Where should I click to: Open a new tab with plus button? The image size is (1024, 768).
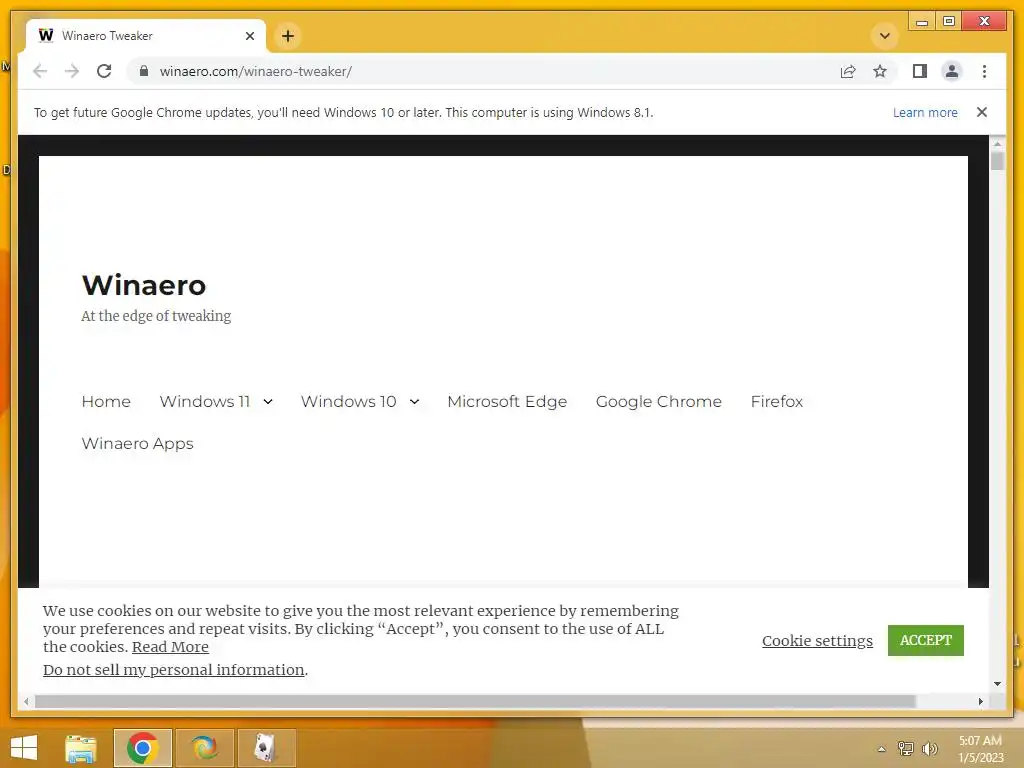coord(288,36)
